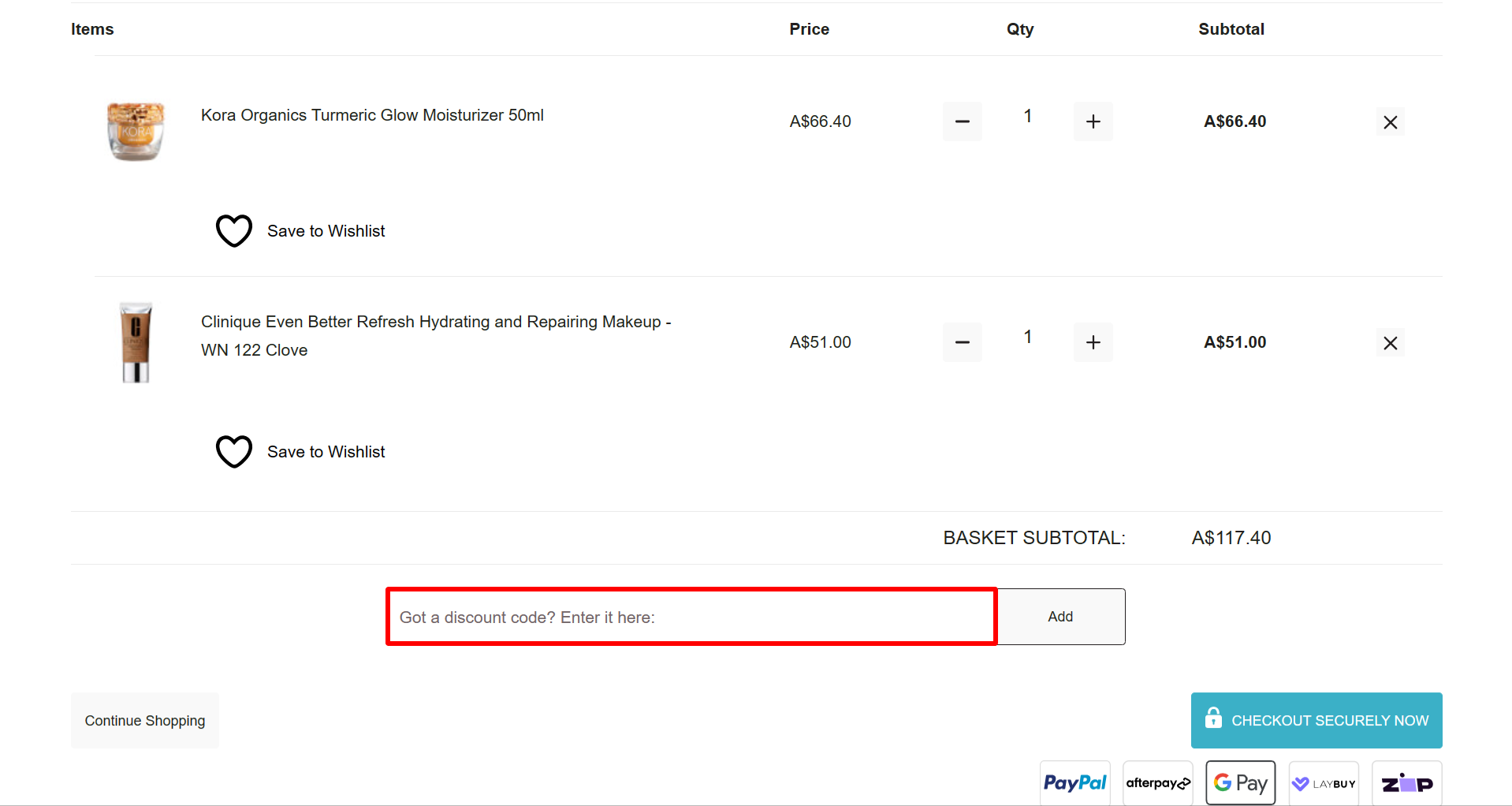Click the discount code input field

click(x=690, y=617)
